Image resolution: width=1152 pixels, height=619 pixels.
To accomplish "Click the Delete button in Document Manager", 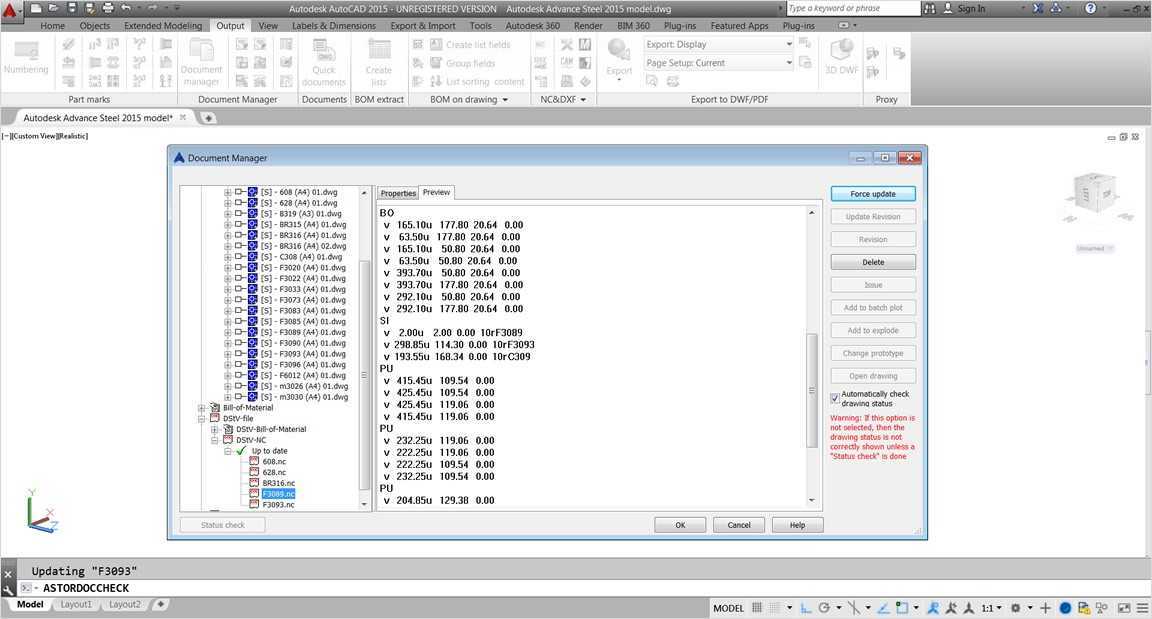I will click(x=873, y=262).
